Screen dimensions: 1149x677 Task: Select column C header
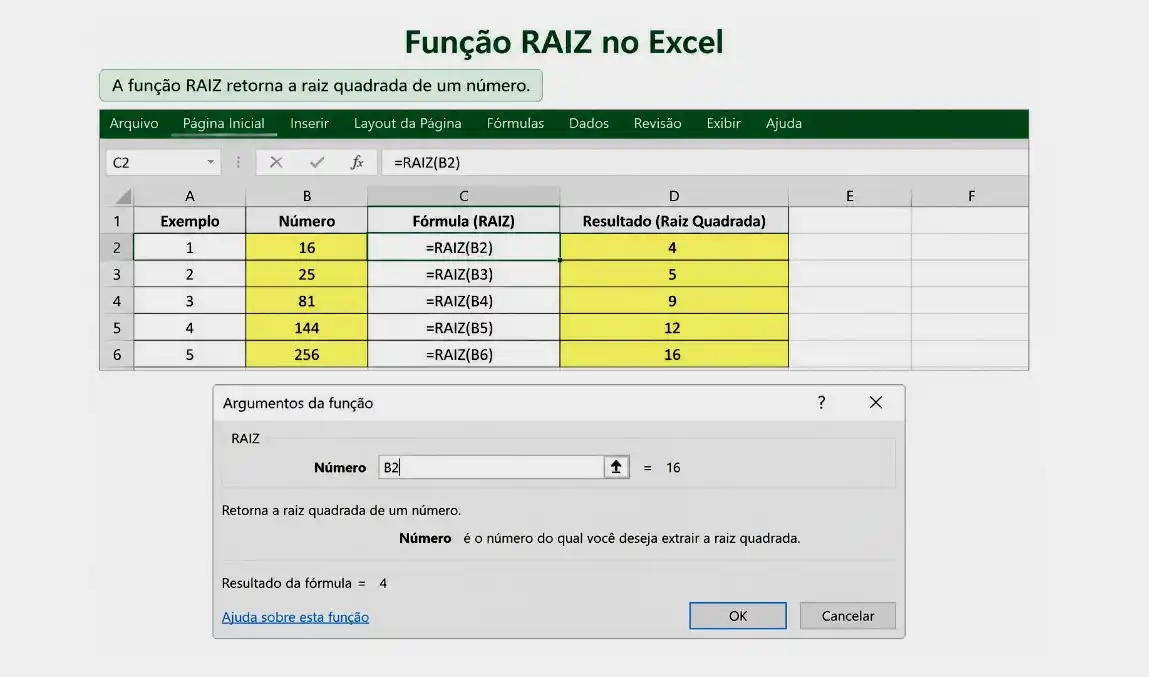point(463,196)
